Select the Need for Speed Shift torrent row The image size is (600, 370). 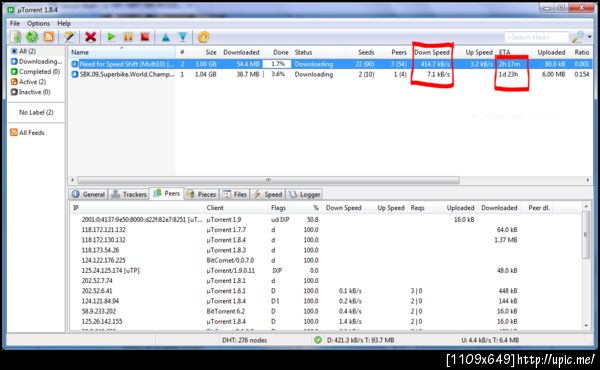[x=331, y=64]
